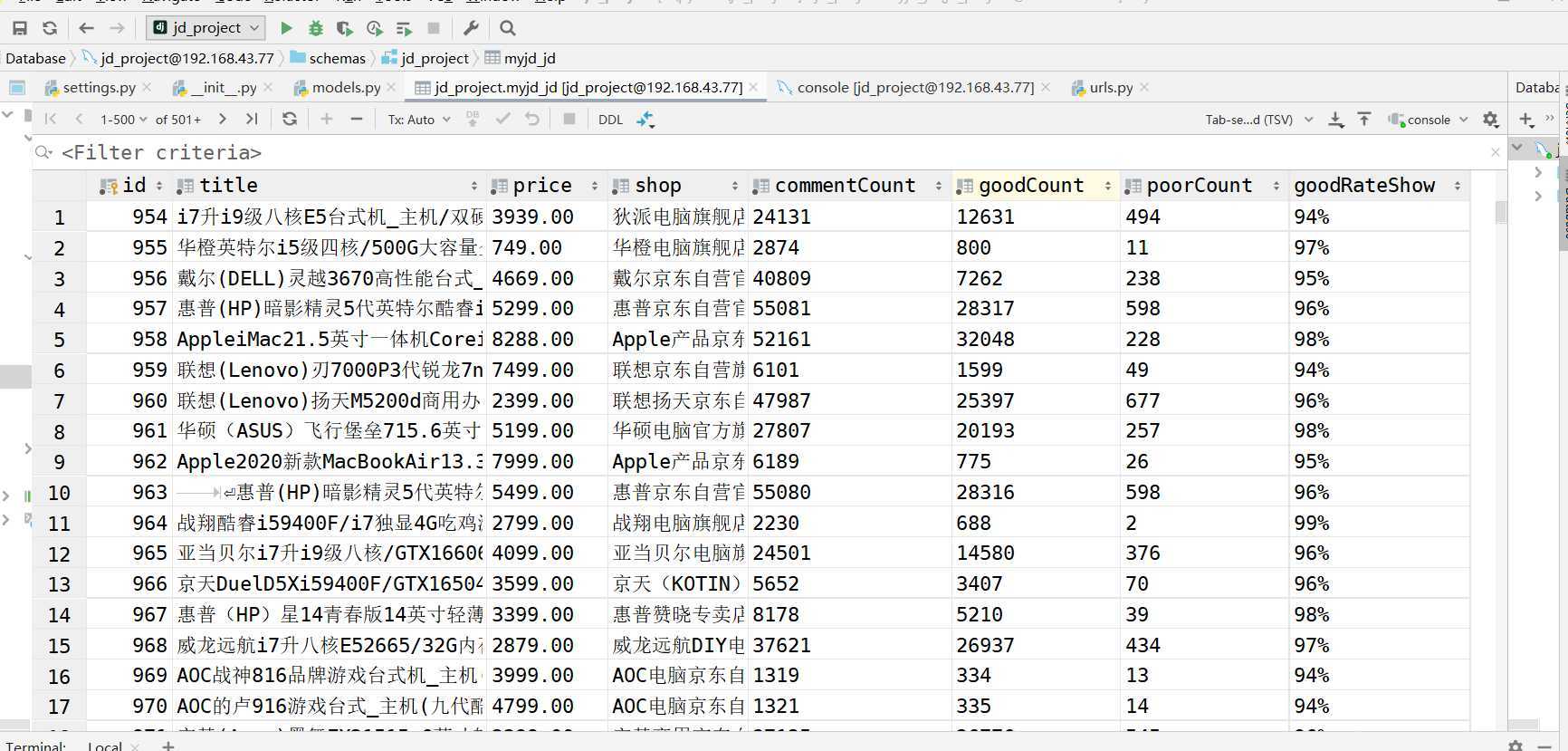Switch to the settings.py tab
Image resolution: width=1568 pixels, height=751 pixels.
point(99,88)
